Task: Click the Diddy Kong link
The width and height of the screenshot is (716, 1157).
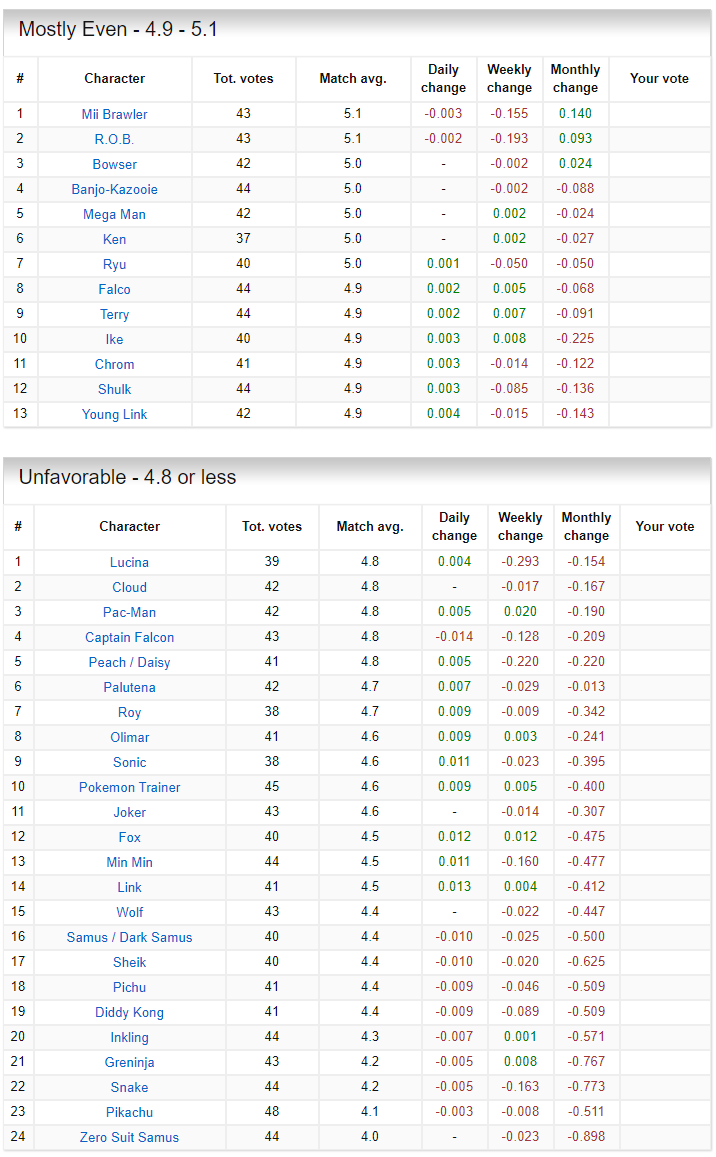Action: [x=129, y=1012]
